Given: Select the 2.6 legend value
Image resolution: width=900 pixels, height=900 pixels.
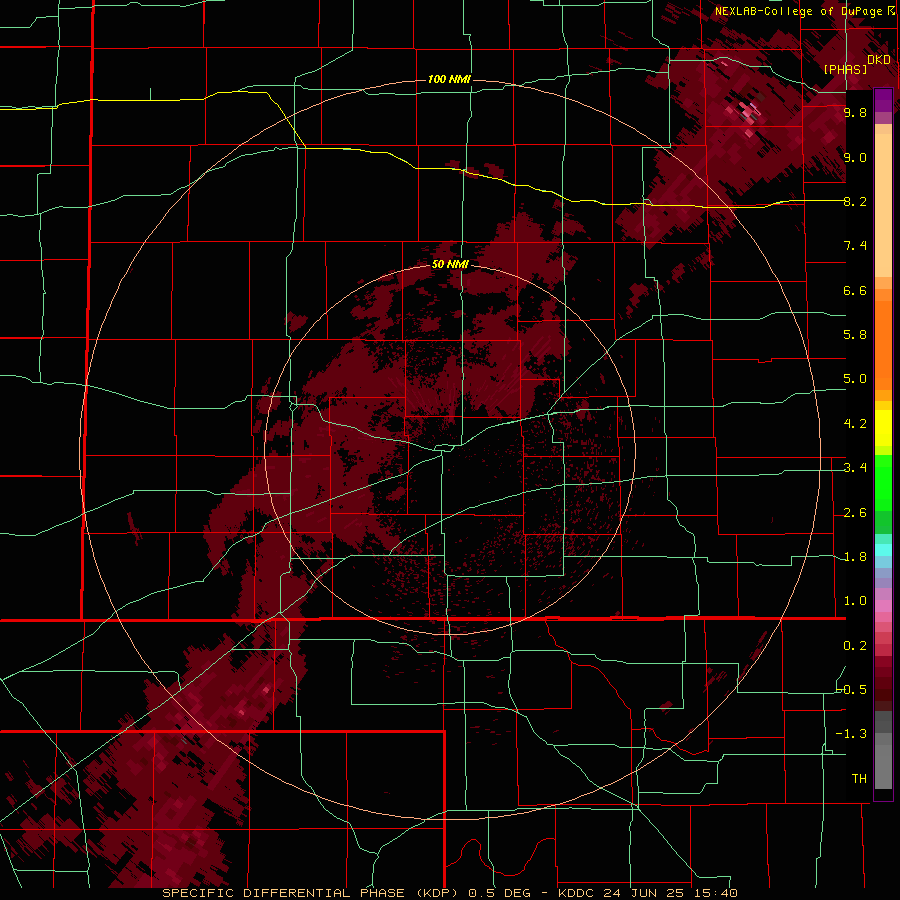Looking at the screenshot, I should click(855, 513).
